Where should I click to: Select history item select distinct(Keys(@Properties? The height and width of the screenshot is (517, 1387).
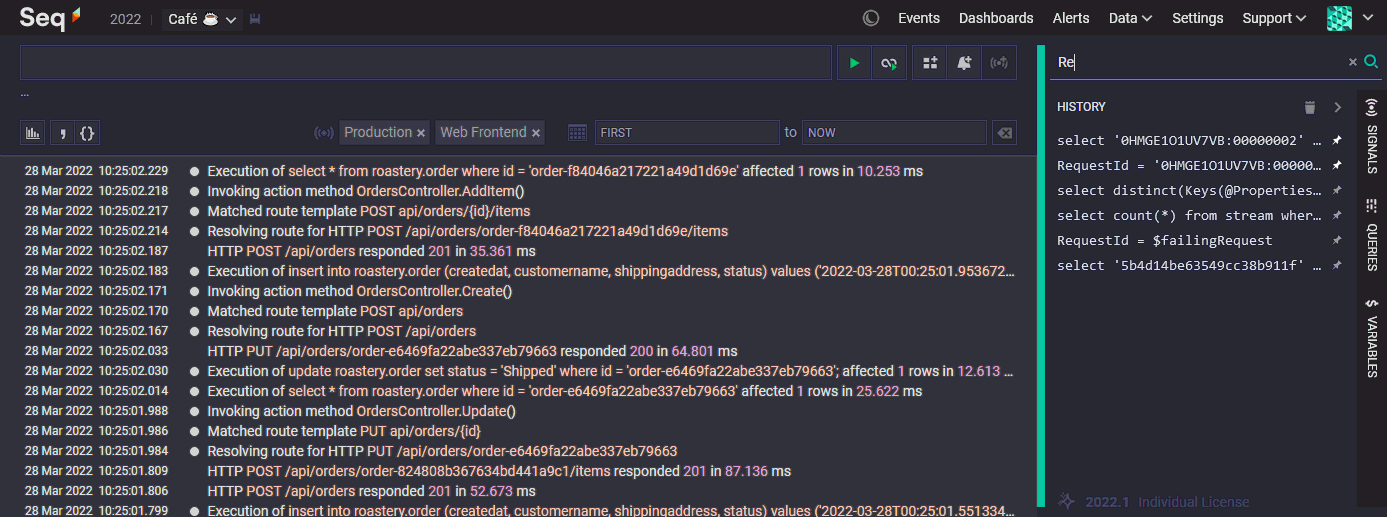1189,190
